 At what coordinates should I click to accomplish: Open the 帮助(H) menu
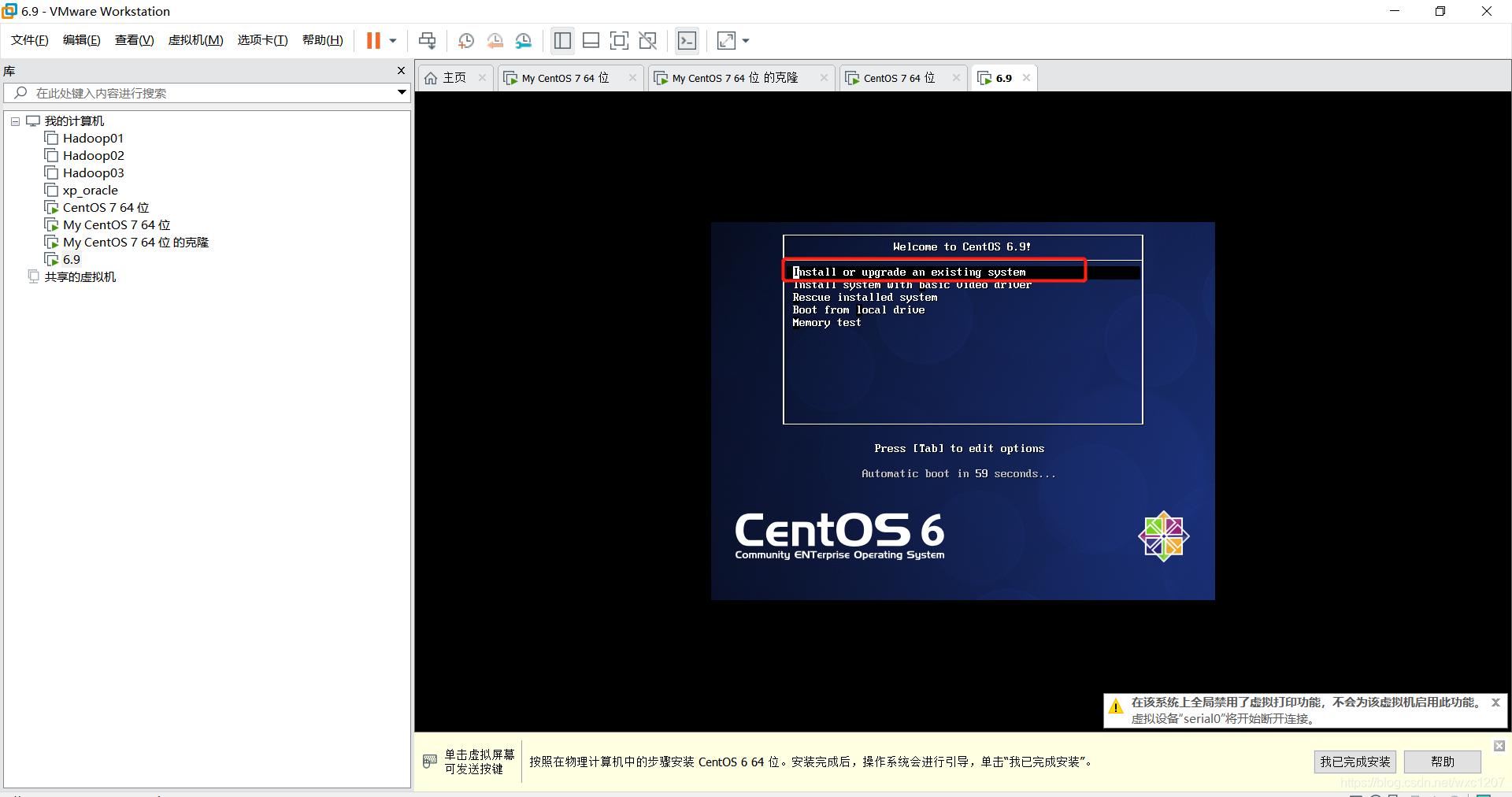pos(323,40)
